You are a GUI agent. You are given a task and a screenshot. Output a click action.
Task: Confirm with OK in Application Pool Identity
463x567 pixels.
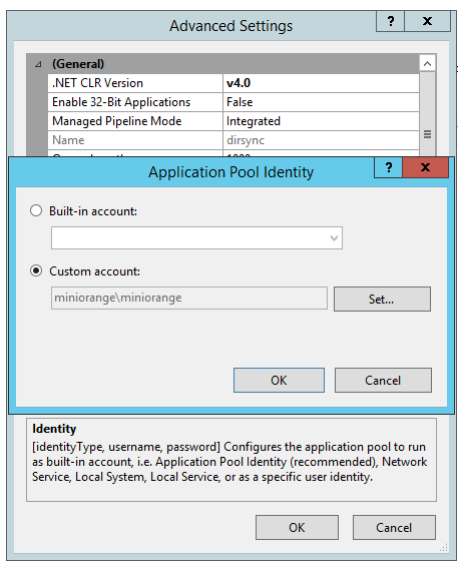(x=279, y=380)
